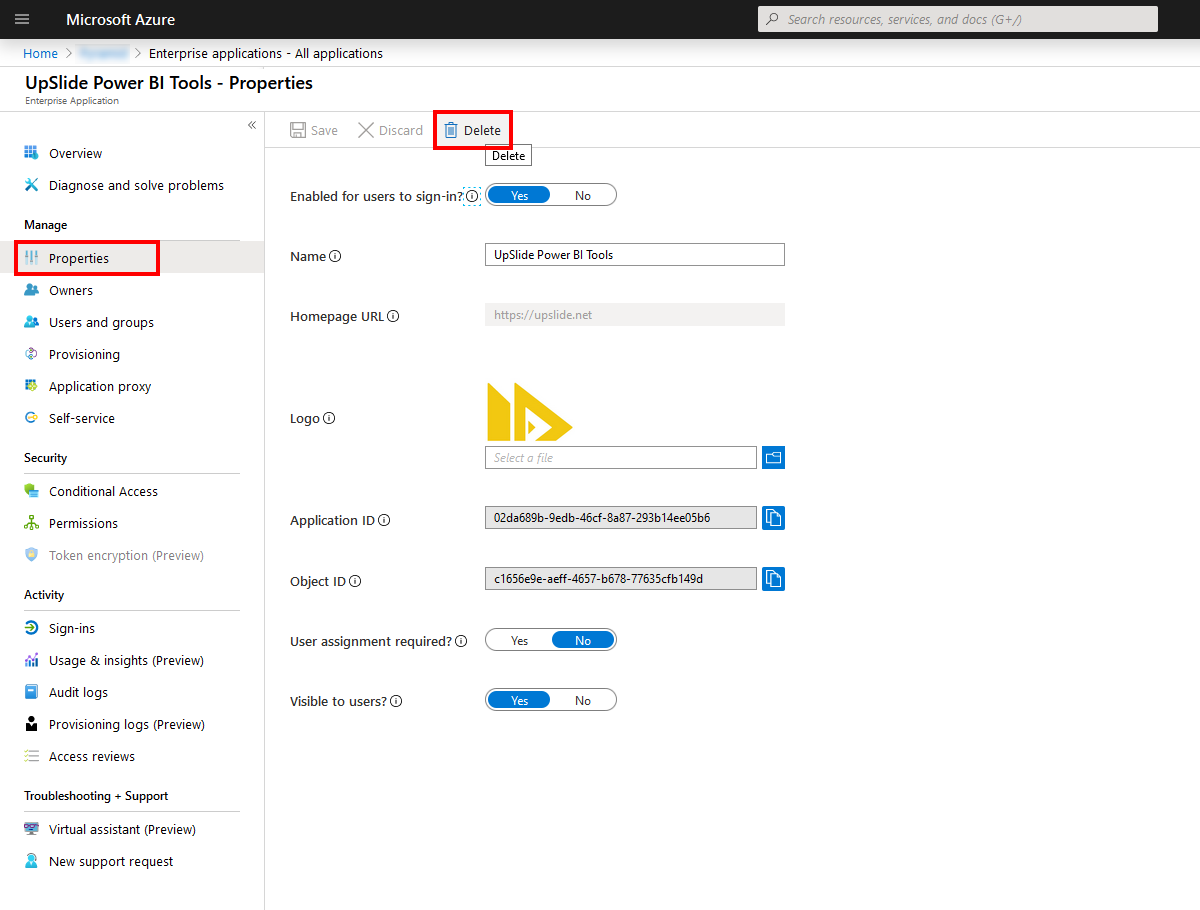Click the Properties sliders icon
1200x910 pixels.
point(31,258)
